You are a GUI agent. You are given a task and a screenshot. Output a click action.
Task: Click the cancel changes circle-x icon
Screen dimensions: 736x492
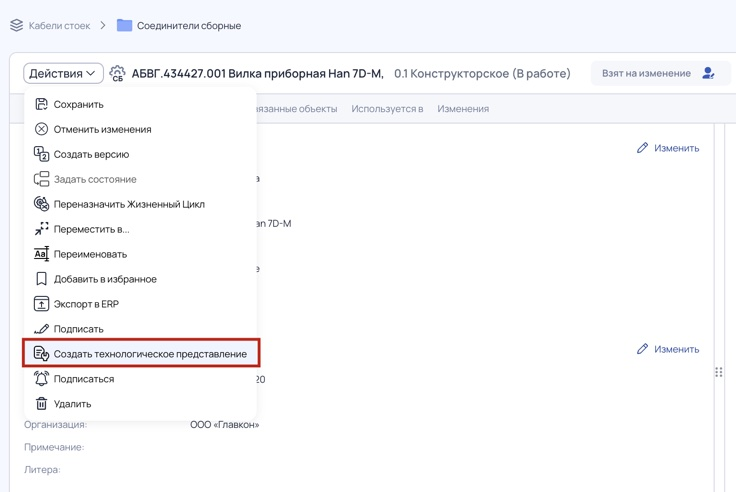(41, 129)
